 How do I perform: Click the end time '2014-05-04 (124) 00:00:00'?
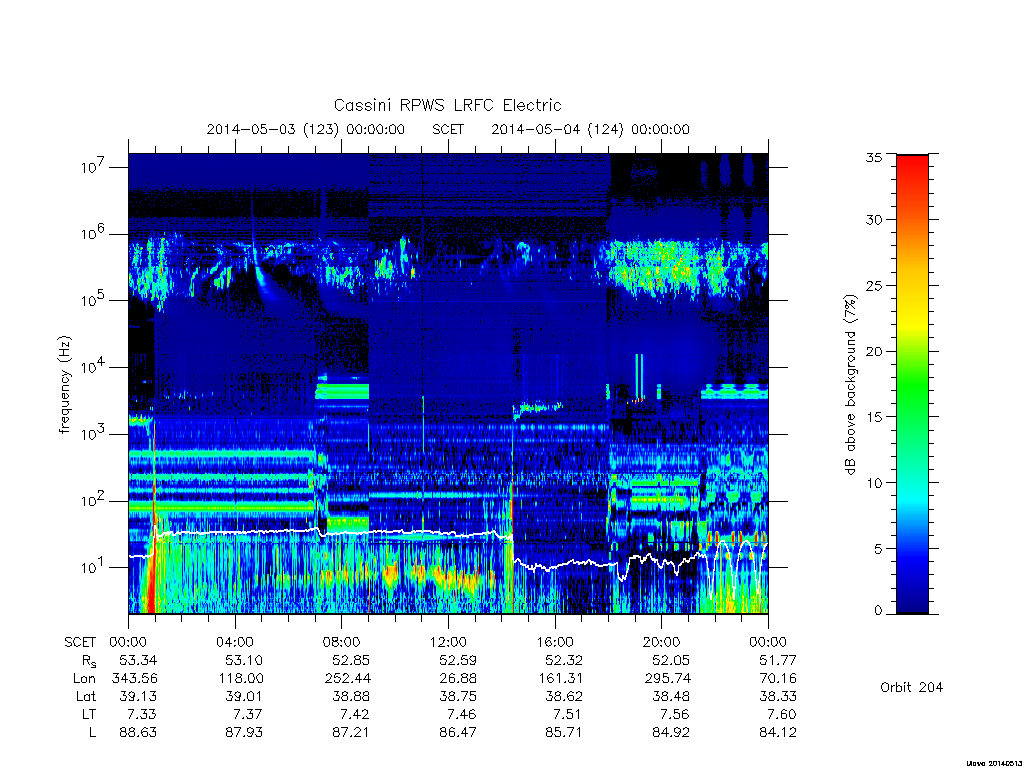[590, 129]
